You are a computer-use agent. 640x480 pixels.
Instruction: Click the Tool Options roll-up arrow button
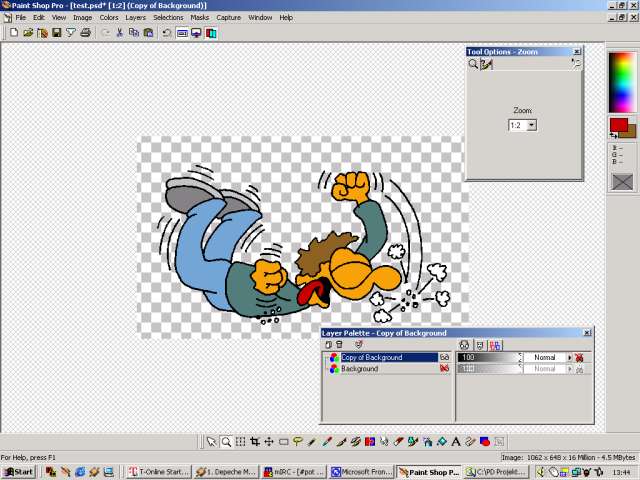pyautogui.click(x=576, y=63)
